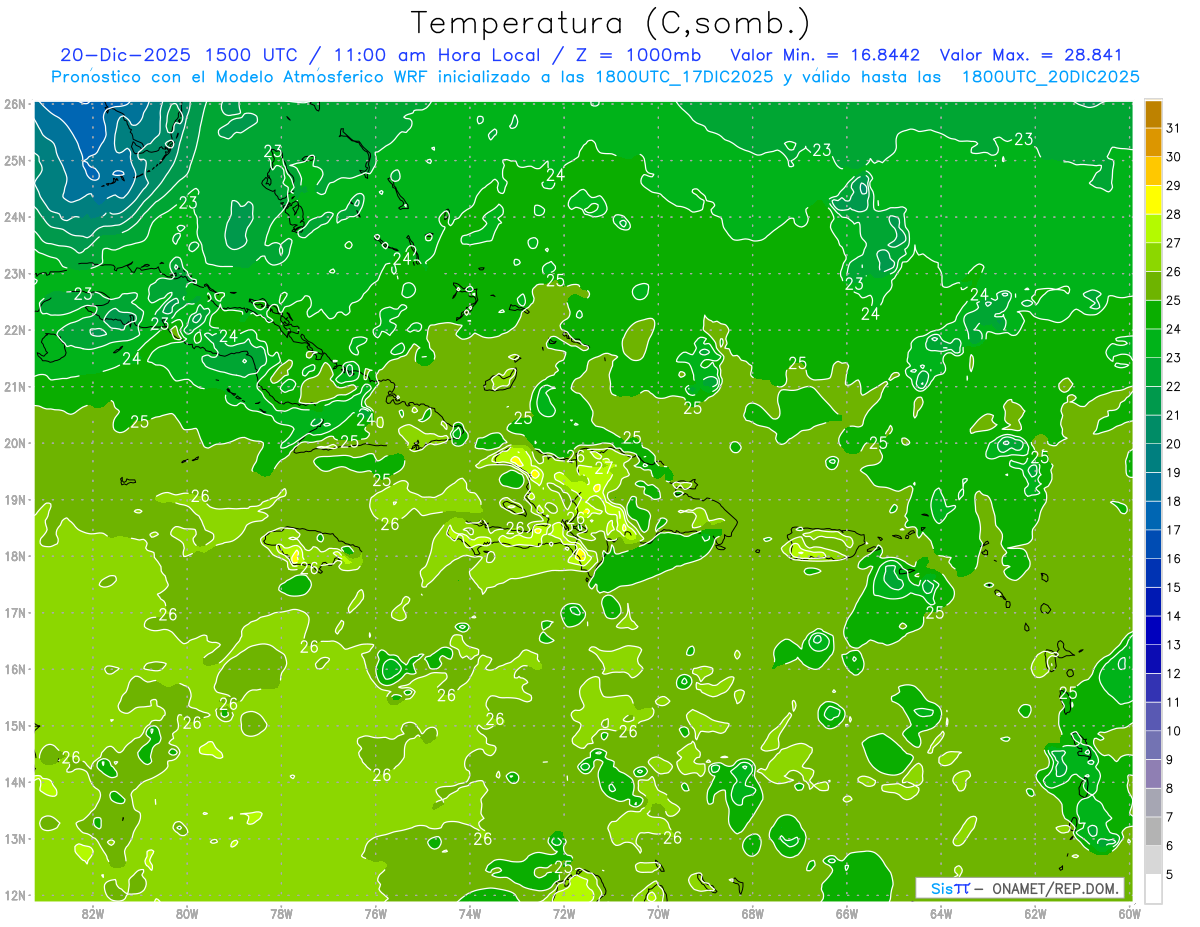Pick the dark blue swatch between 13 and 14
1200x927 pixels.
pos(1153,630)
